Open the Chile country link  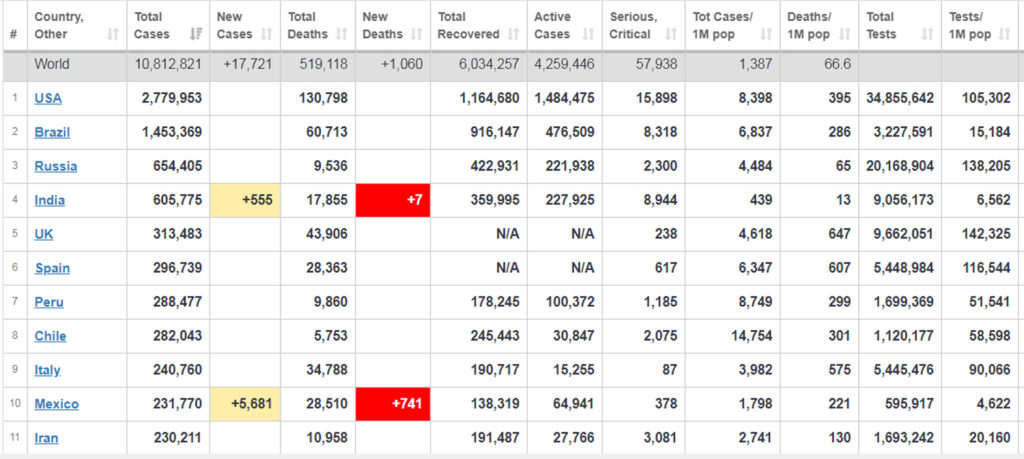(x=50, y=336)
